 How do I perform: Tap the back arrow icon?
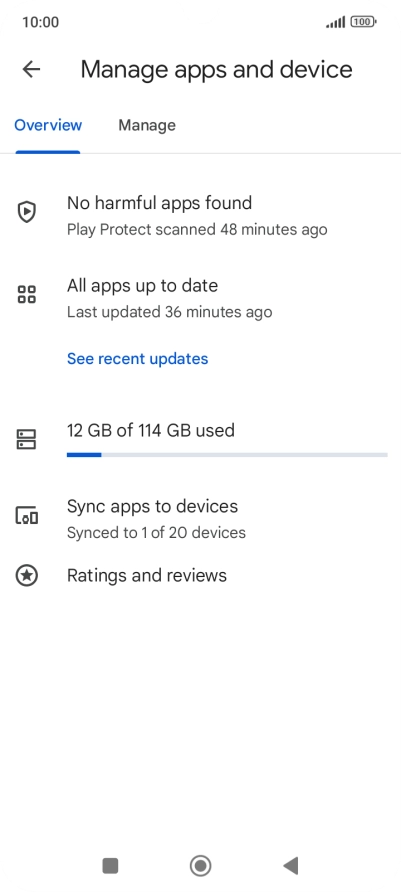pyautogui.click(x=31, y=69)
